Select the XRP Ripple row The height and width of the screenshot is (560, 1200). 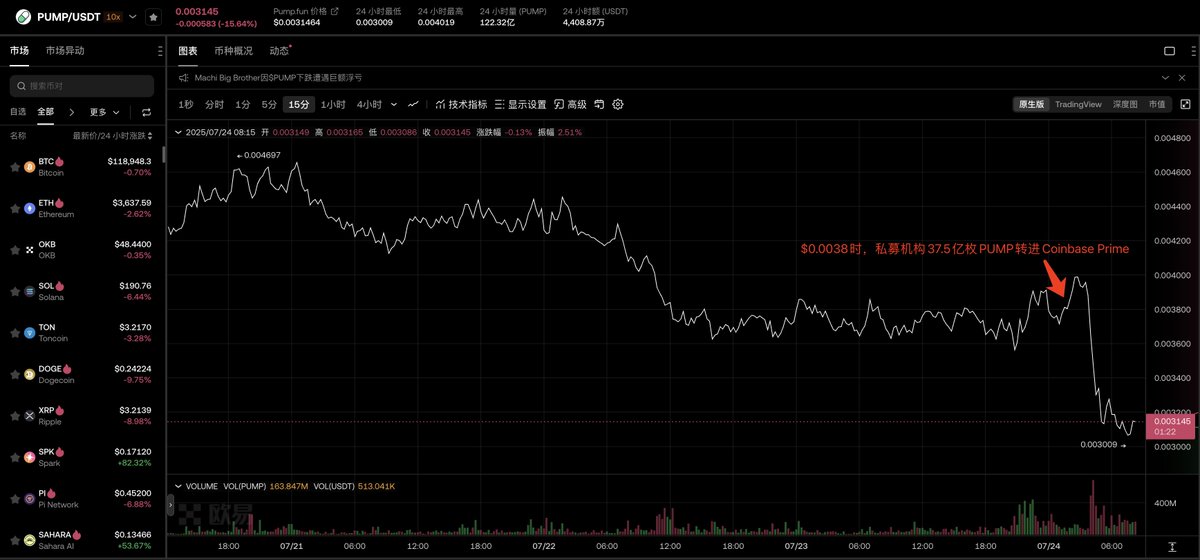pyautogui.click(x=82, y=415)
